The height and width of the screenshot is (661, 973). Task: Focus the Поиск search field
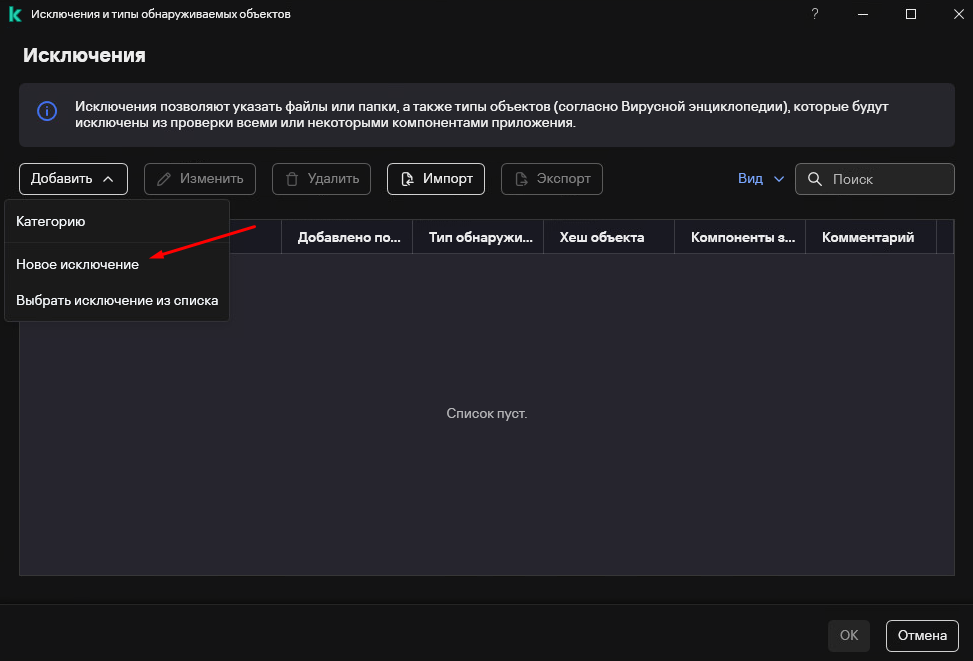coord(885,179)
